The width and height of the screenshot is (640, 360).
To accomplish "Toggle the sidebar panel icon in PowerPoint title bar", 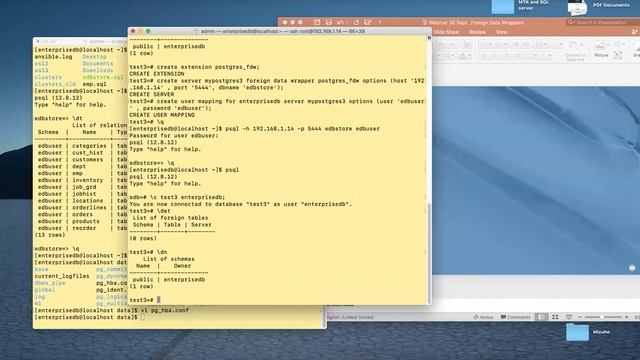I will point(317,22).
